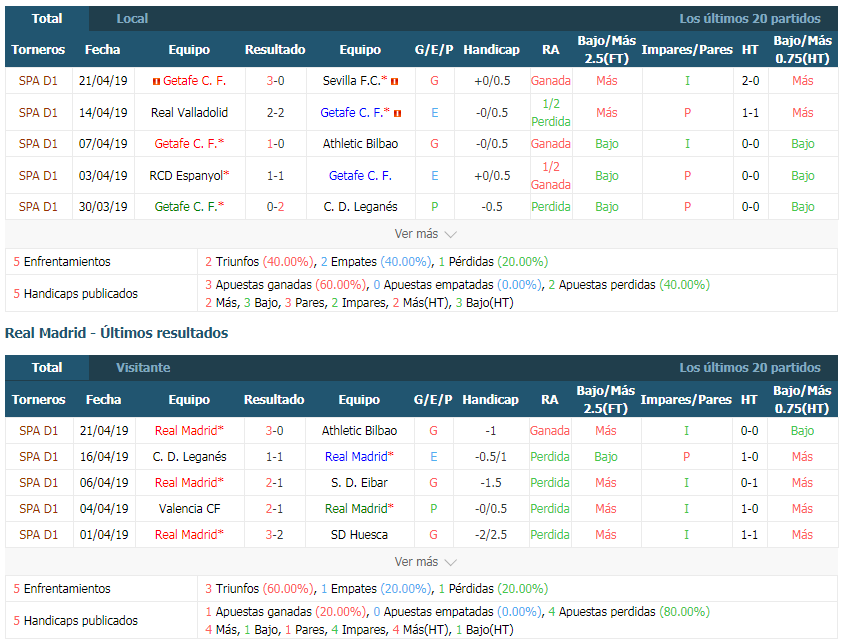842x640 pixels.
Task: Click the 4 Apuestas perdidas (80.00%) text
Action: click(x=629, y=612)
